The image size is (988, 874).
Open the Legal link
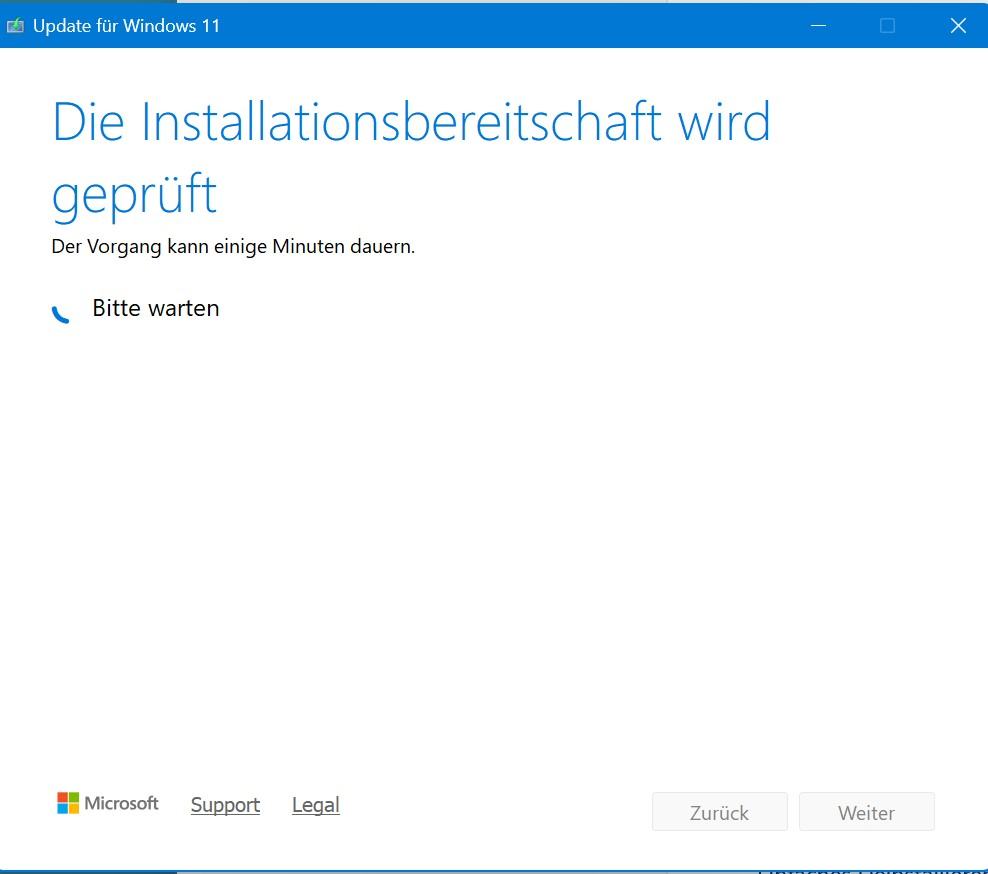316,805
